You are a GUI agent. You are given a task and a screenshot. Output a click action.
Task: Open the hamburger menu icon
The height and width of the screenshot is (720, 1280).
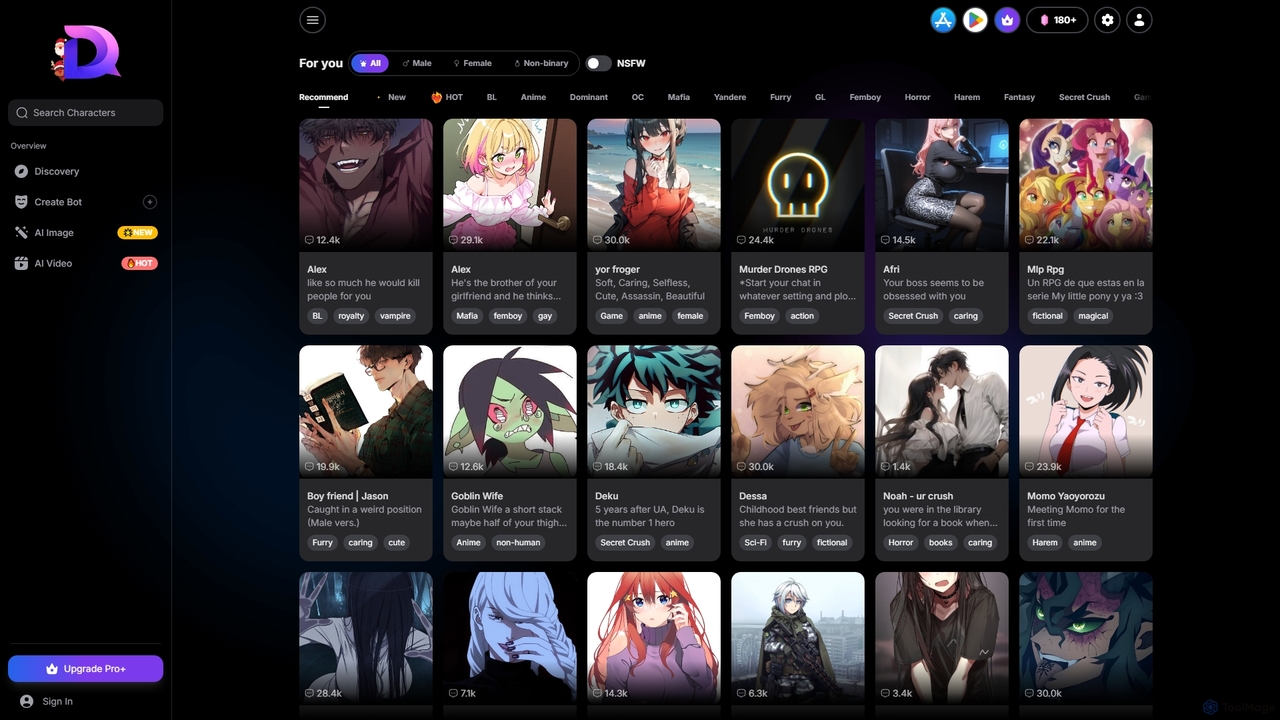point(312,19)
